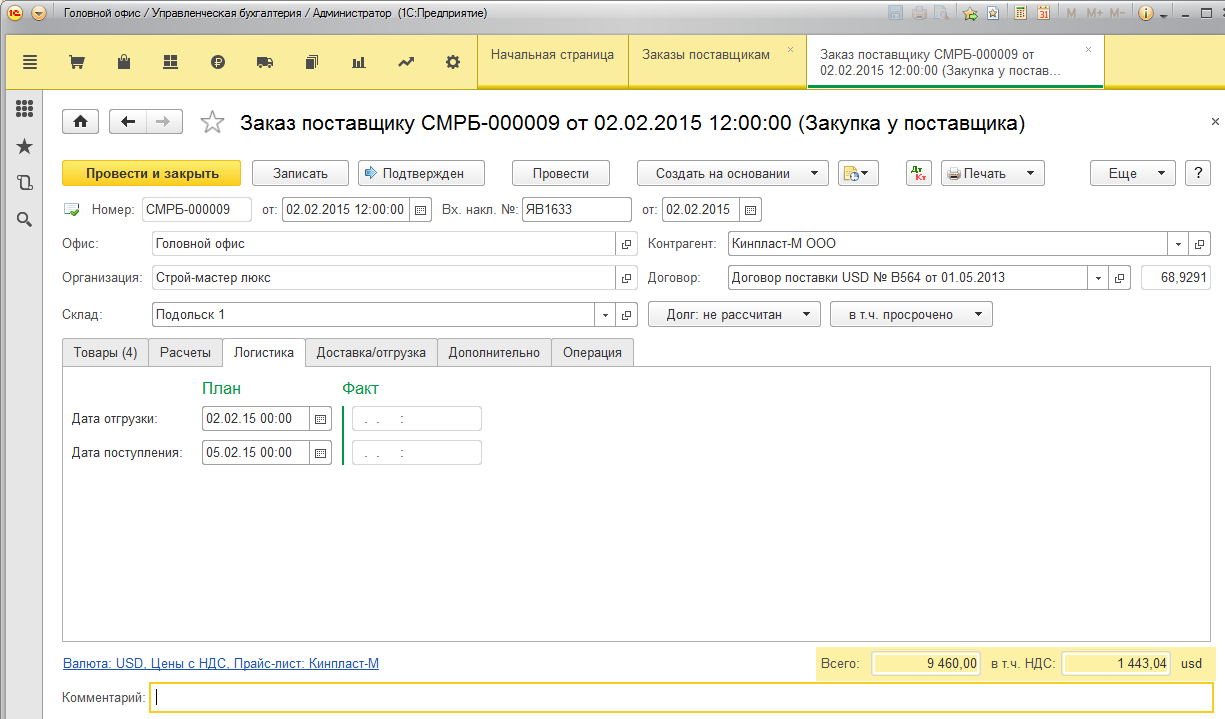Screen dimensions: 1225x719
Task: Pick planned arrival date from calendar
Action: coord(321,453)
